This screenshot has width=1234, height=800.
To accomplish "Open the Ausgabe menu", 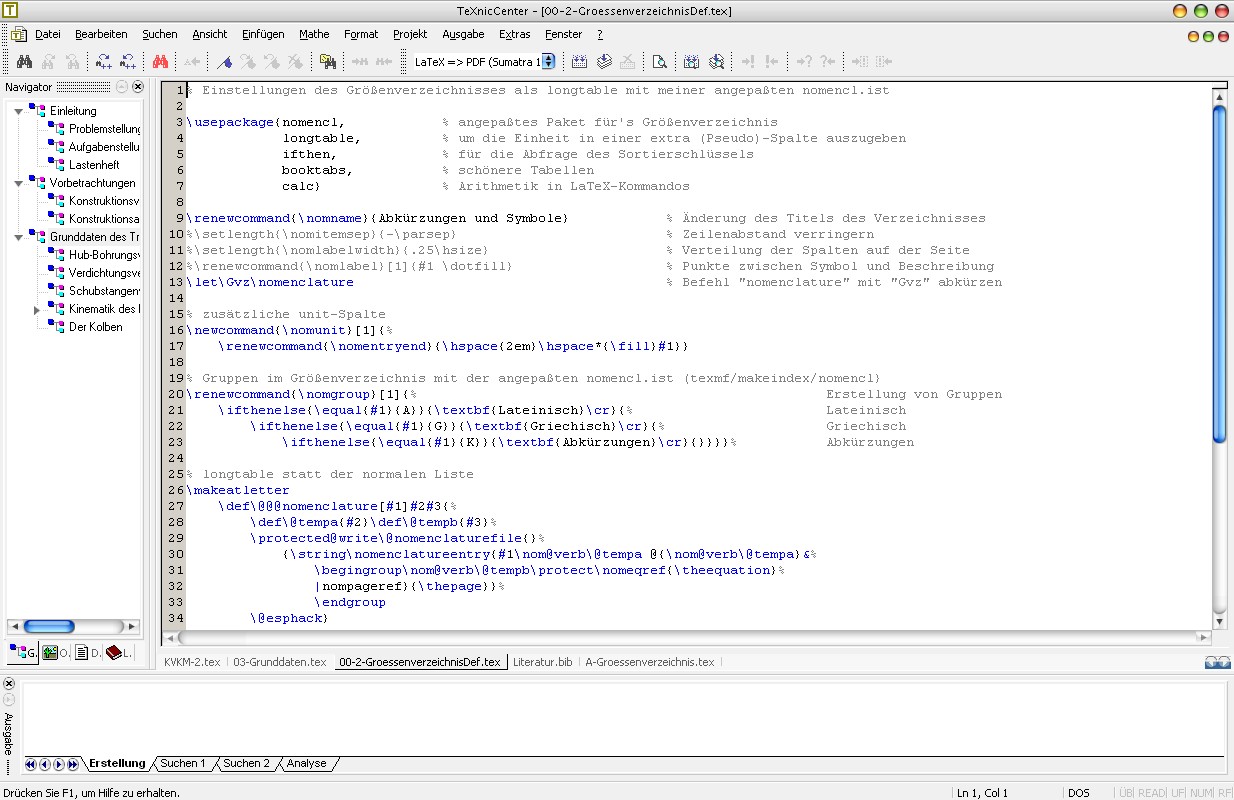I will coord(463,34).
